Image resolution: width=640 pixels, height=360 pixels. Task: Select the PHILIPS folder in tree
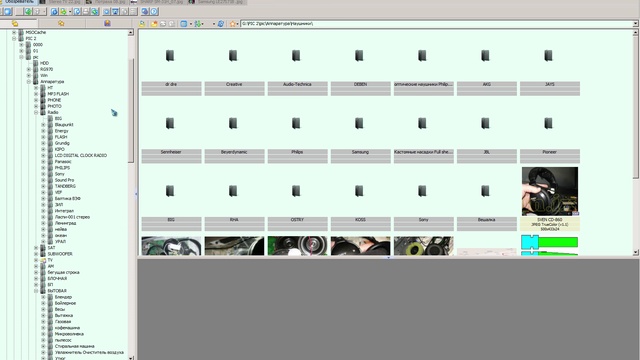click(62, 168)
